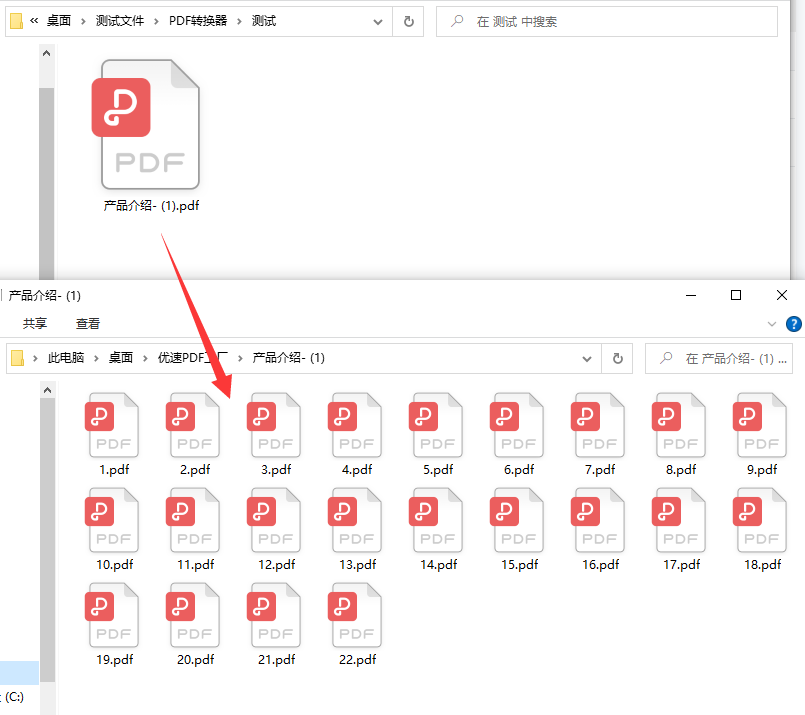Select 10.pdf at the start of its row
This screenshot has height=715, width=805.
pos(112,520)
